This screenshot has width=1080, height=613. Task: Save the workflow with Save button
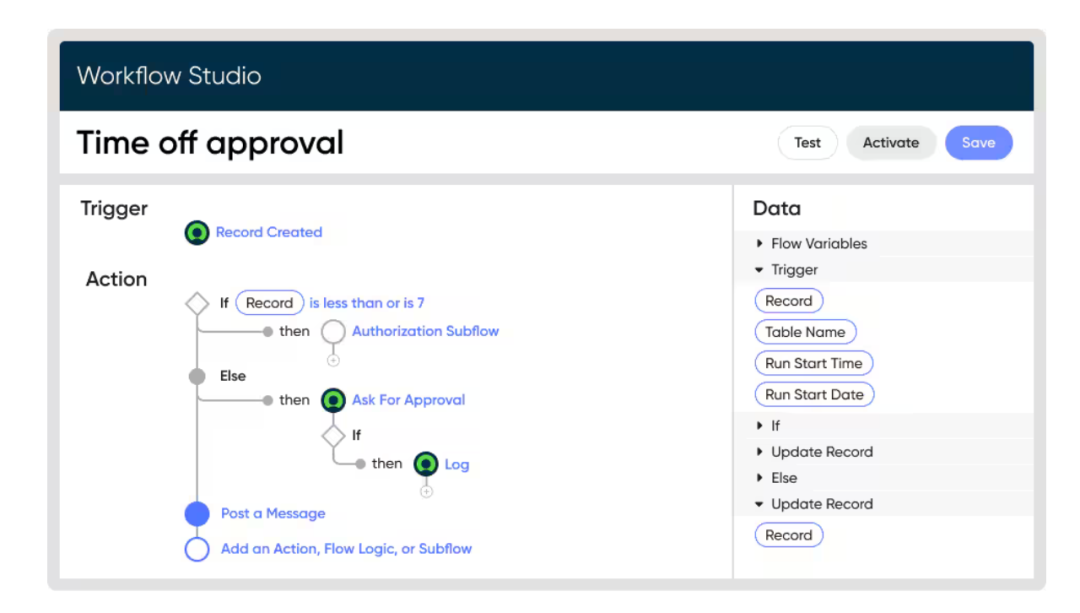coord(978,143)
